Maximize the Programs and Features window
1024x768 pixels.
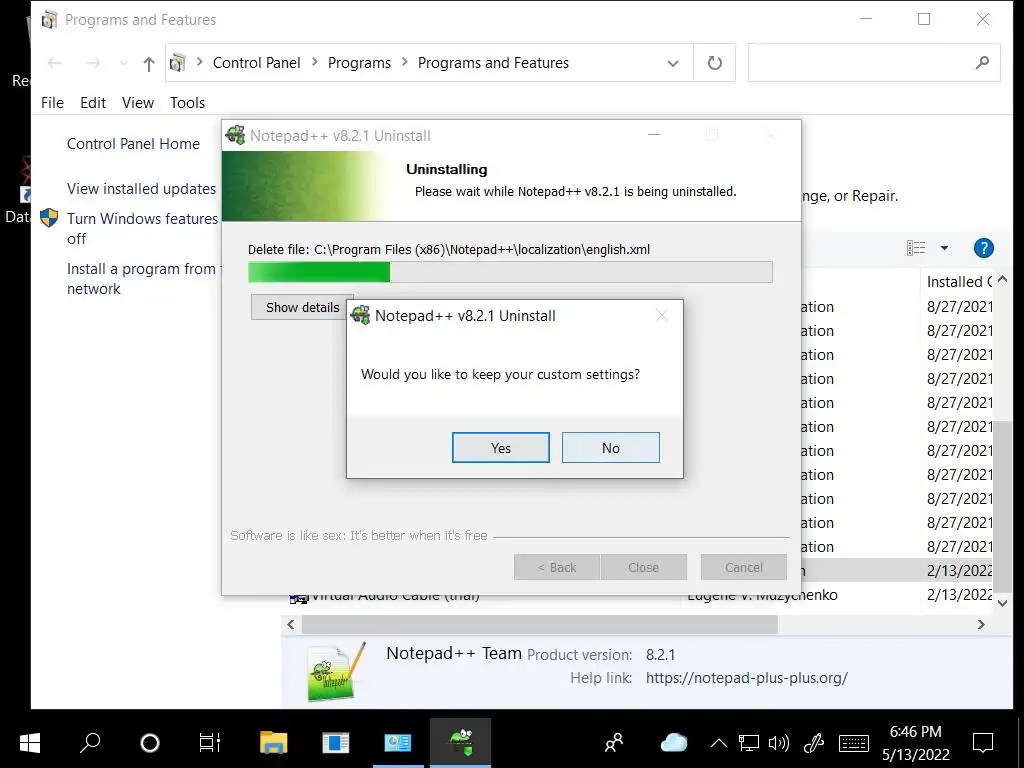923,20
